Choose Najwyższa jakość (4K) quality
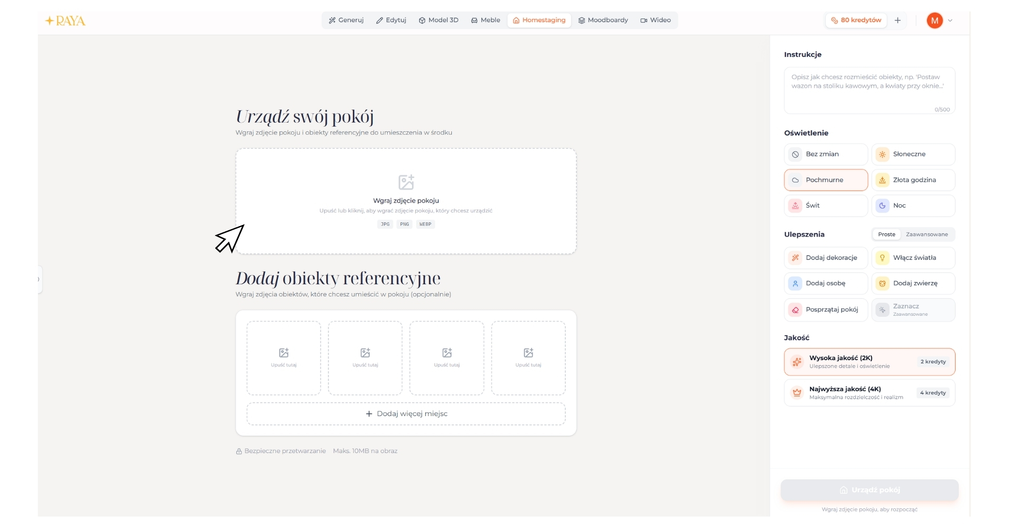 click(x=869, y=393)
